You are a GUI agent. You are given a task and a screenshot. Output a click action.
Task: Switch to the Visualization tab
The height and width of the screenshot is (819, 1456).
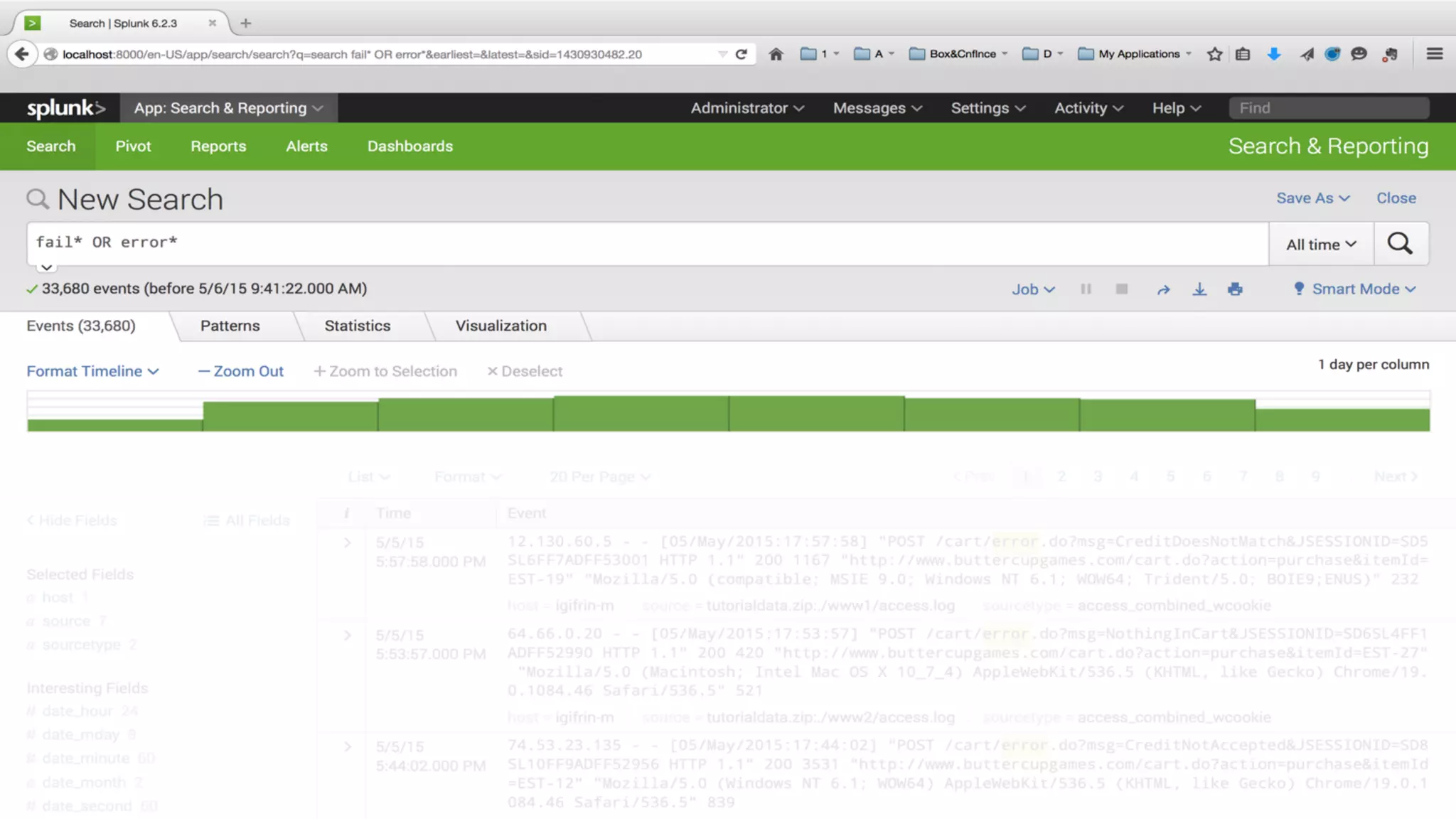tap(500, 326)
